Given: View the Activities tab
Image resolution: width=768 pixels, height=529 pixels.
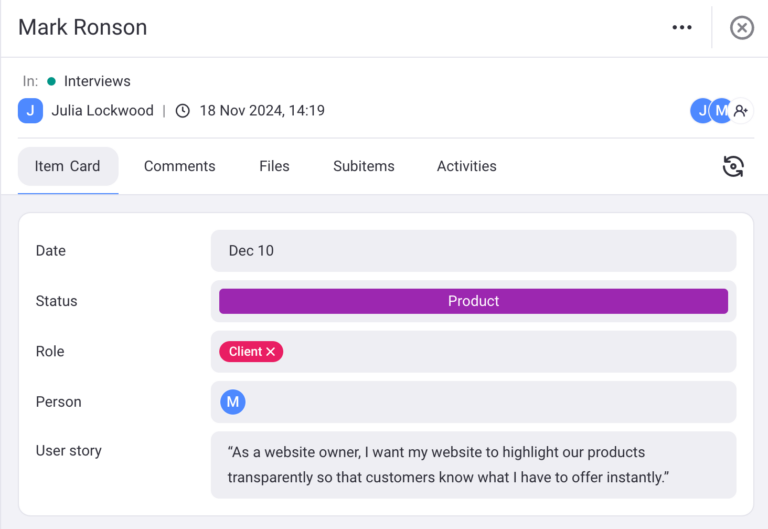Looking at the screenshot, I should click(x=466, y=166).
